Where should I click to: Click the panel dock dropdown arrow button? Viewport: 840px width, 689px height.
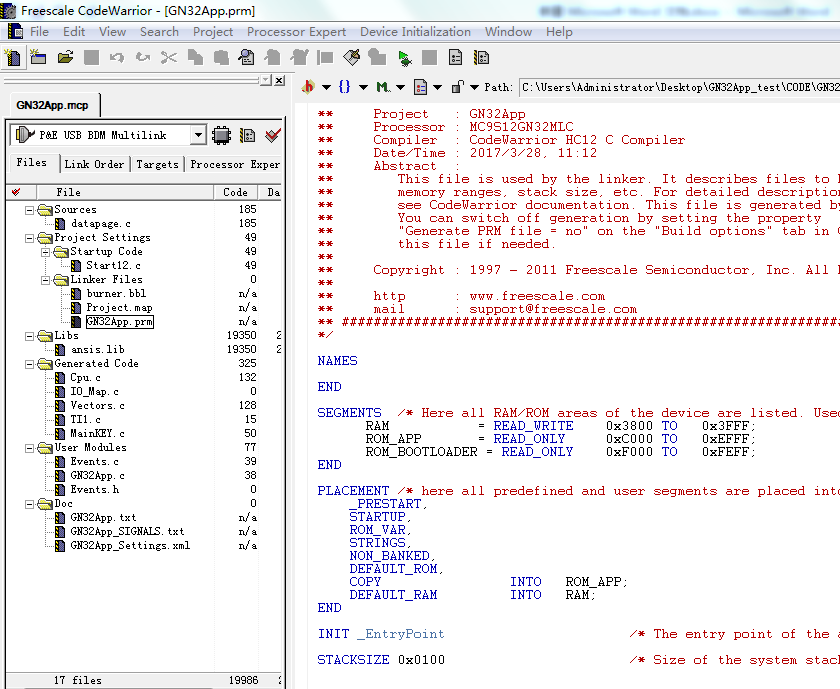tap(266, 80)
